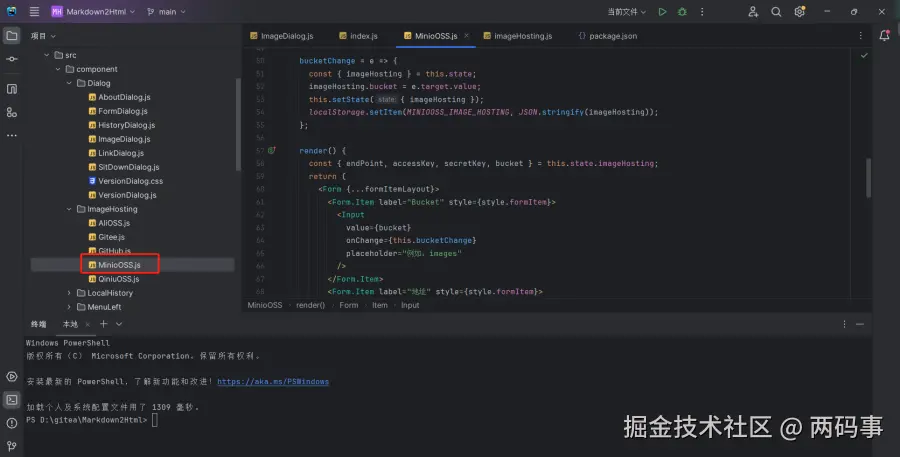Screen dimensions: 900x457
Task: Run the current file
Action: (x=662, y=11)
